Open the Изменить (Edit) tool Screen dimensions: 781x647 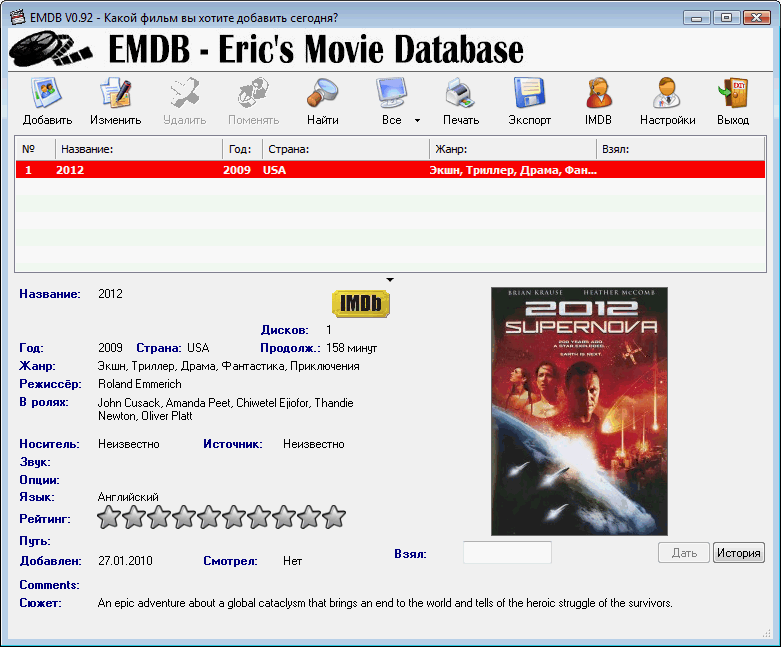(116, 93)
